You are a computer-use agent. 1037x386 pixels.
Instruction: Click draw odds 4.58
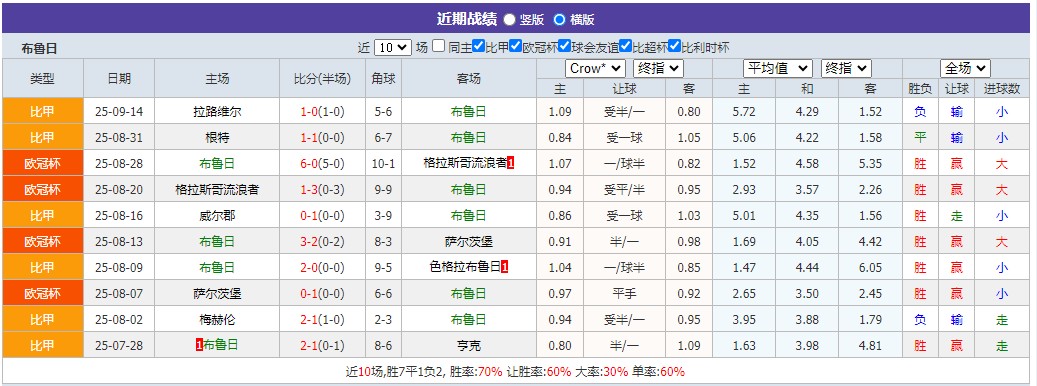coord(808,163)
